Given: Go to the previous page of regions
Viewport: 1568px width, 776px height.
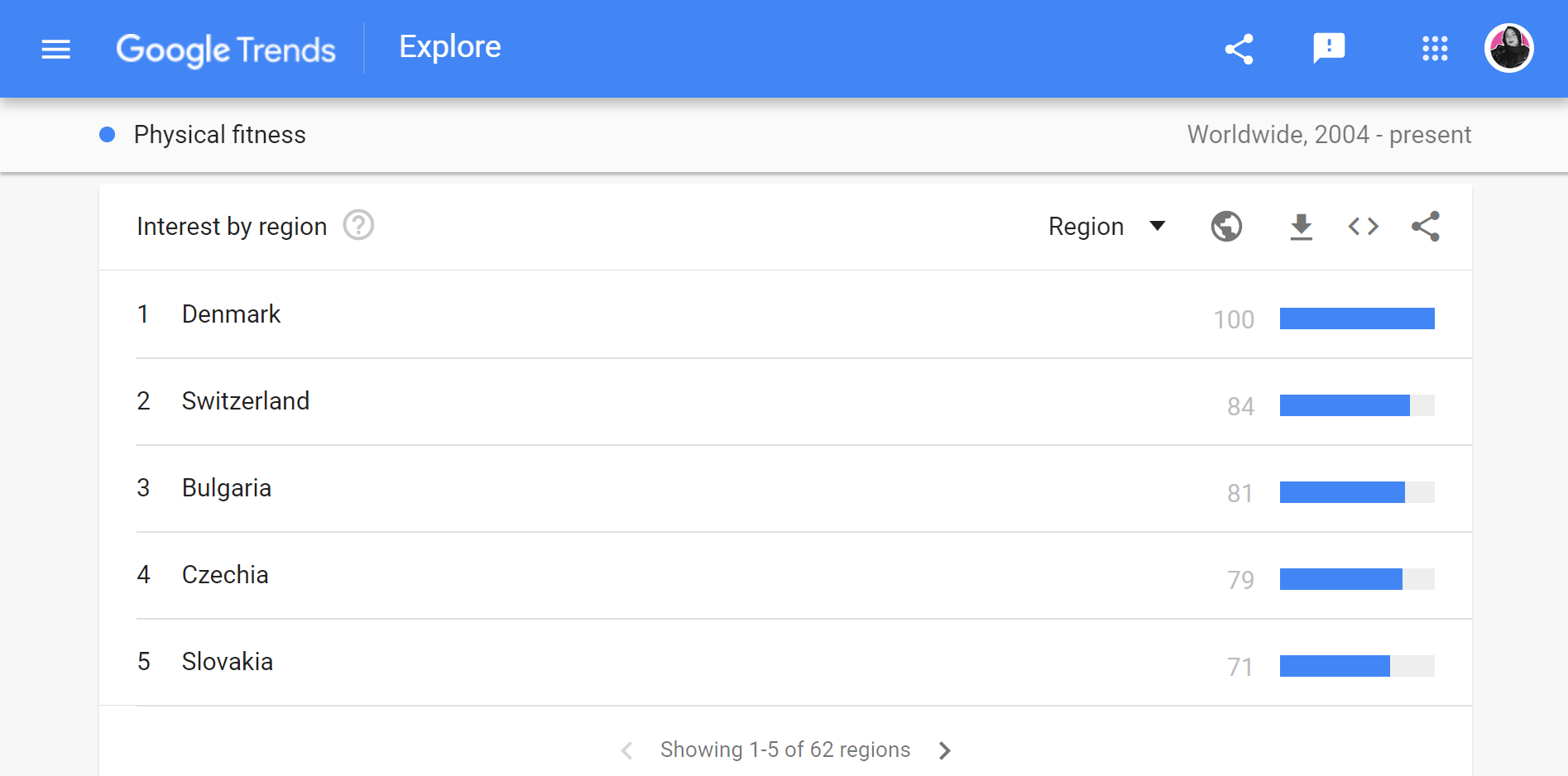Looking at the screenshot, I should [x=626, y=750].
